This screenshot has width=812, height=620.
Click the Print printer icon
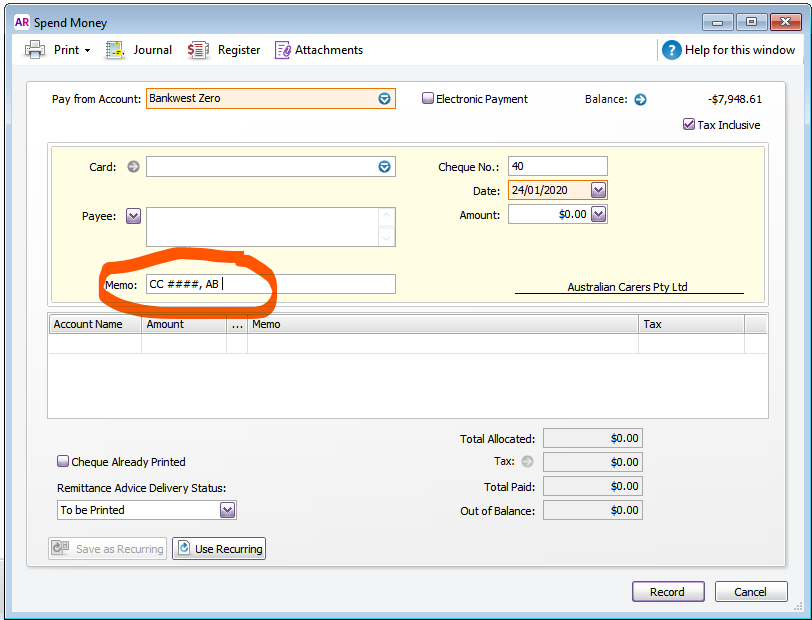pos(34,50)
